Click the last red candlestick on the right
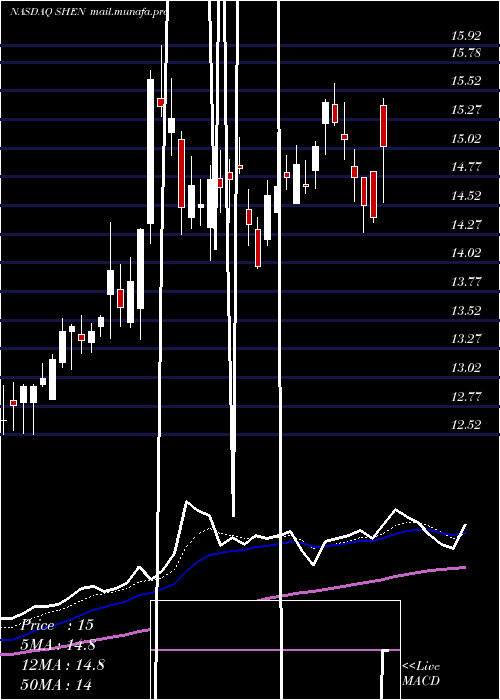This screenshot has height=700, width=500. coord(383,126)
